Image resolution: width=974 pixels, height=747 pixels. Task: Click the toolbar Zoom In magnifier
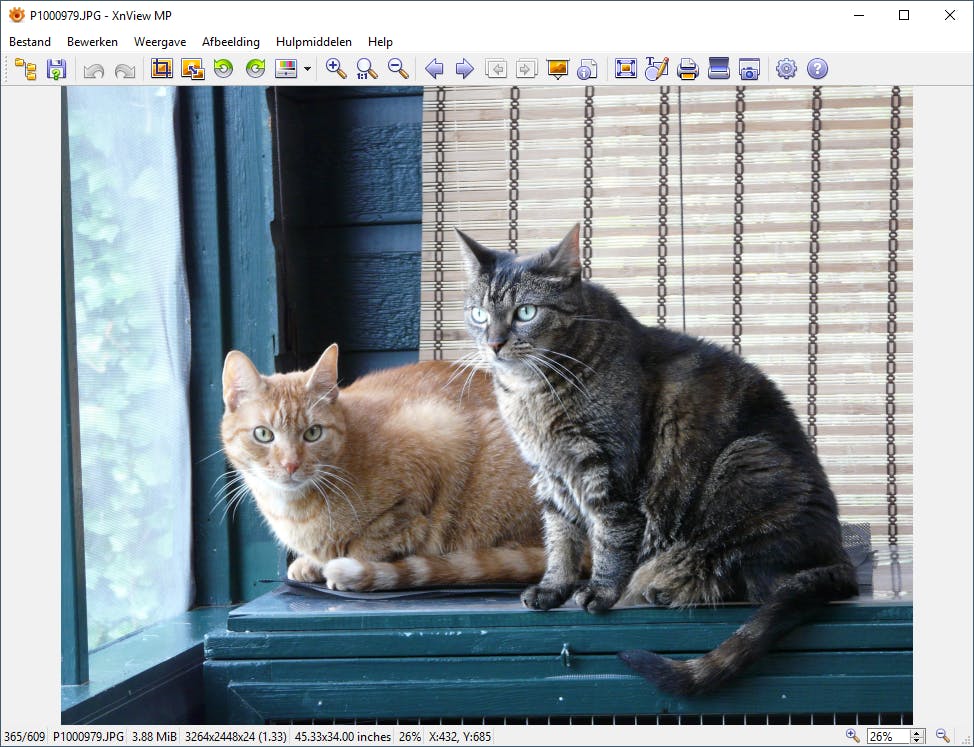tap(336, 68)
